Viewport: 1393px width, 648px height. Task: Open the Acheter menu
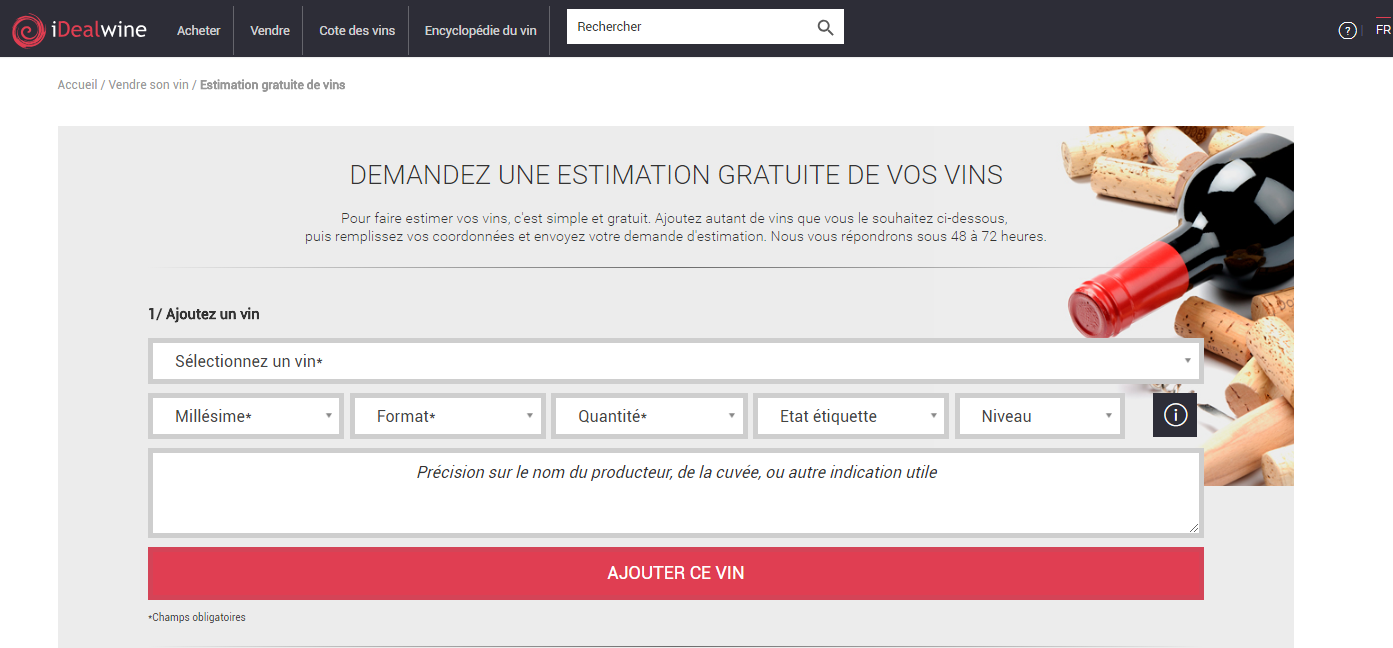click(x=198, y=30)
